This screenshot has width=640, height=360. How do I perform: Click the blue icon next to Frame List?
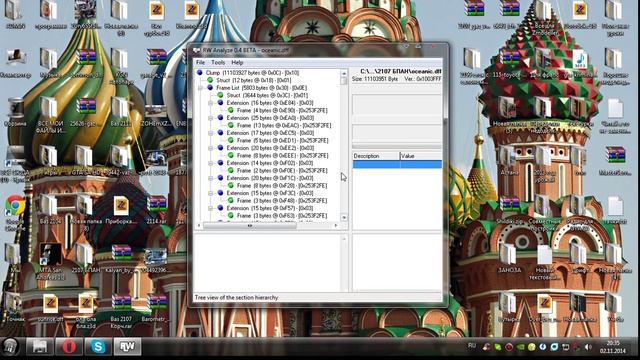point(210,88)
